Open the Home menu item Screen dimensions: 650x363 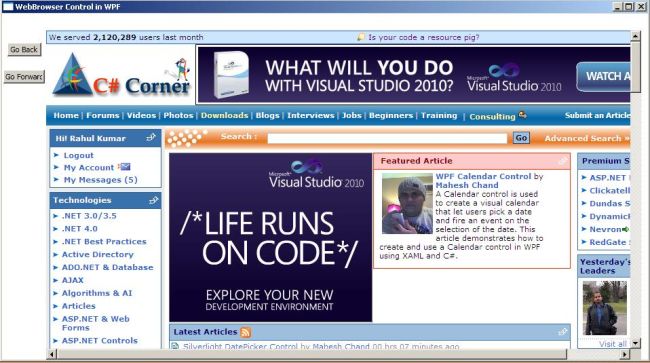coord(66,116)
